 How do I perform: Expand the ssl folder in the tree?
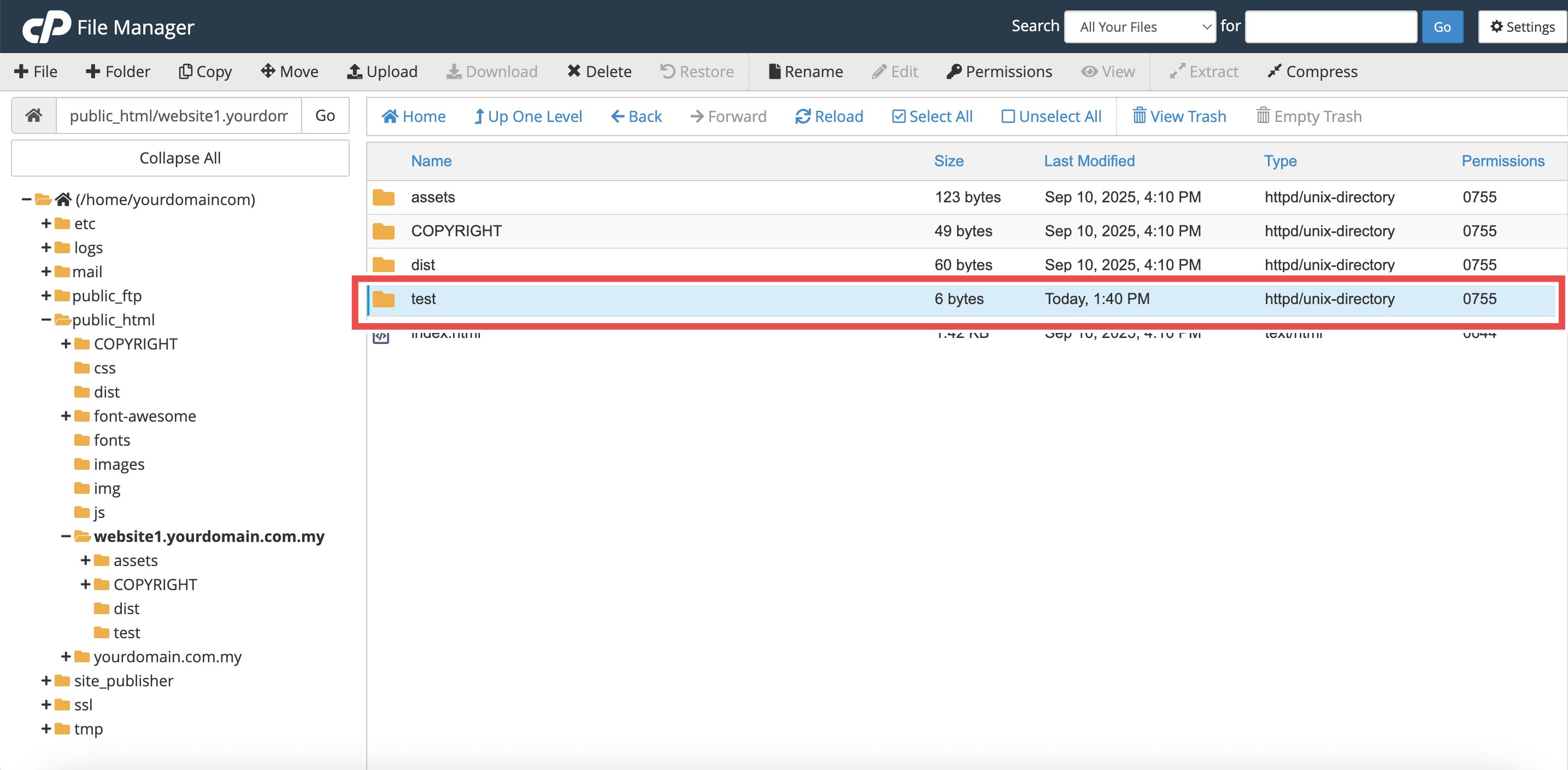46,705
